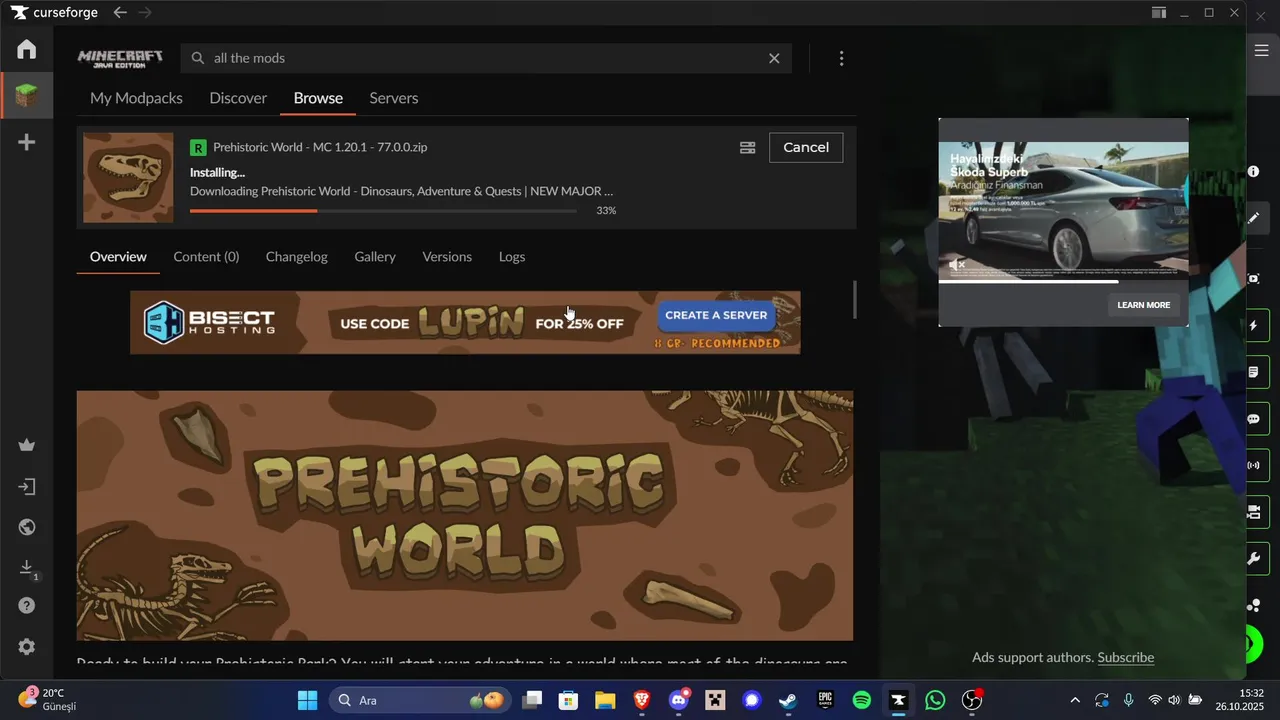Click the server pack icon beside Cancel
Image resolution: width=1280 pixels, height=720 pixels.
747,147
